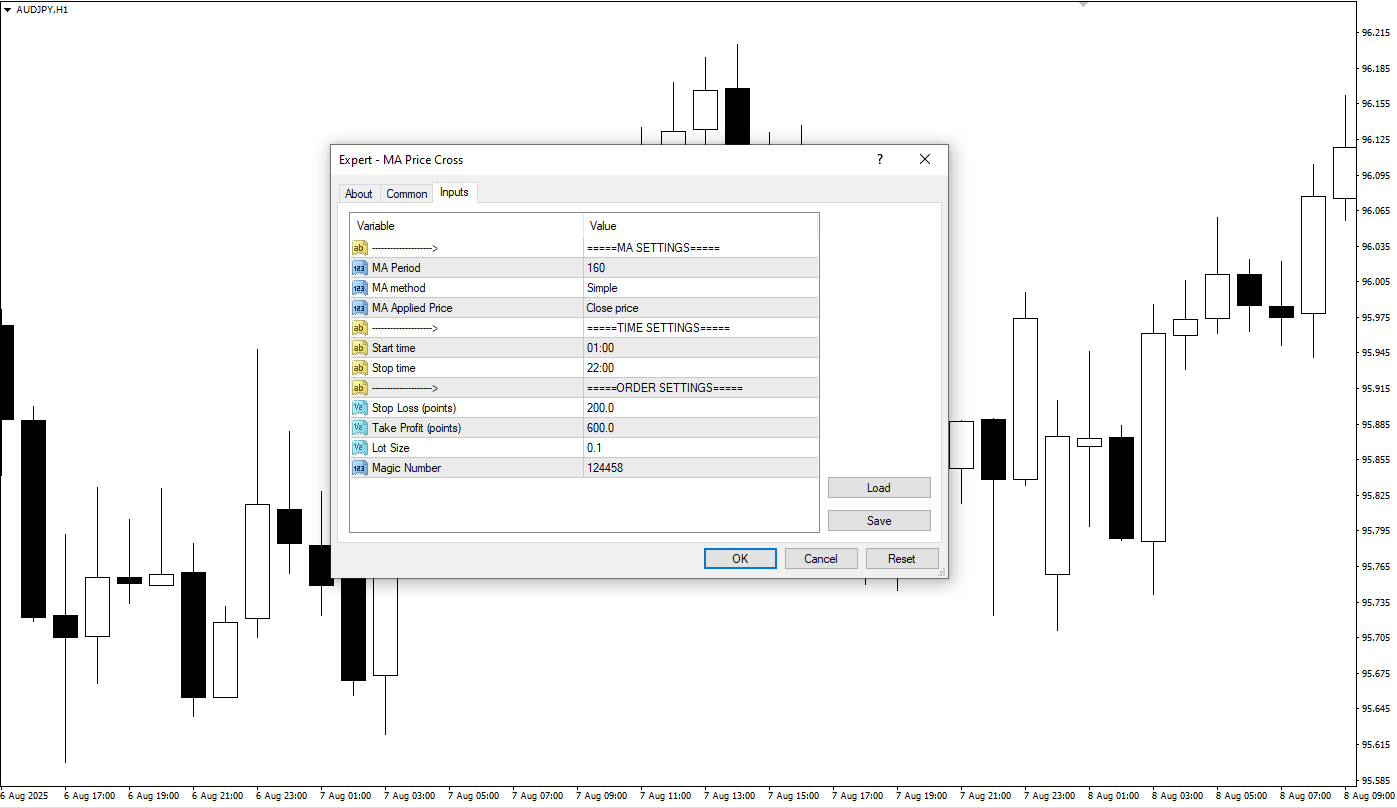Close the Expert MA Price Cross dialog
The width and height of the screenshot is (1397, 808).
click(x=925, y=160)
